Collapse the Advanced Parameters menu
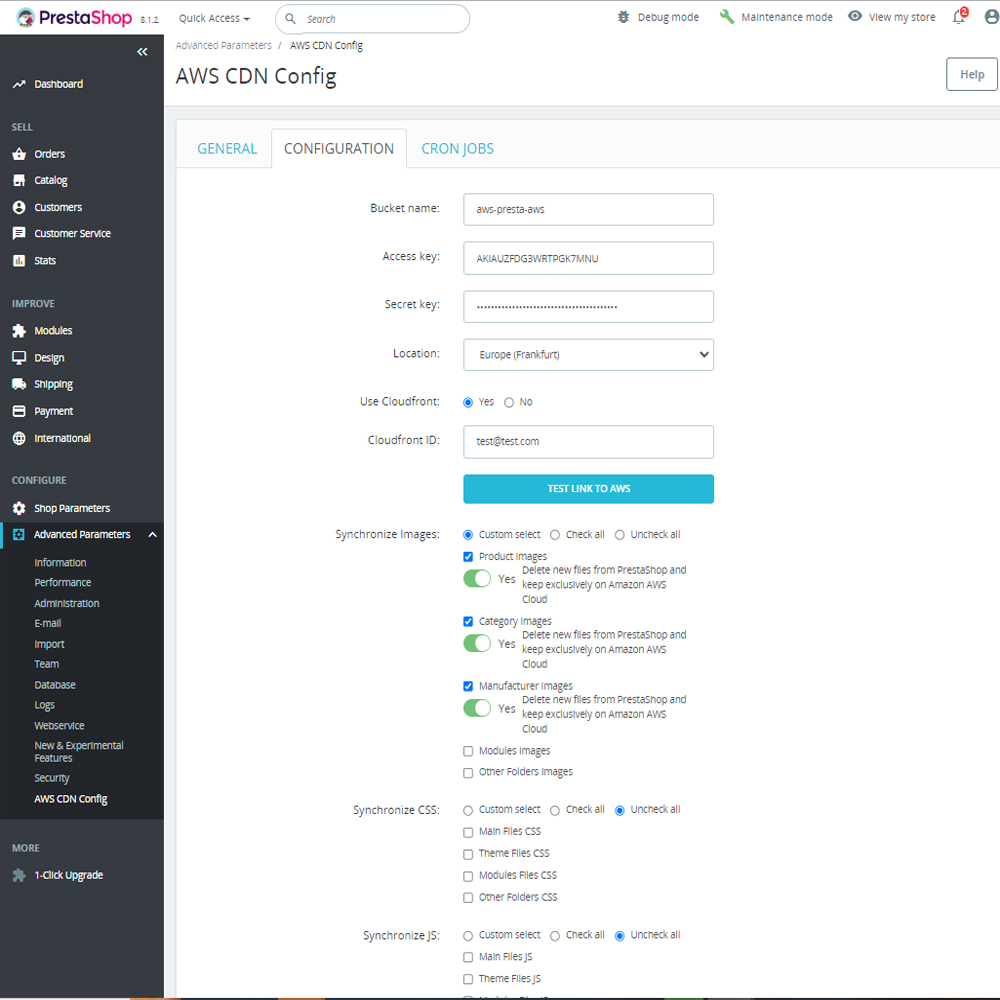The width and height of the screenshot is (1000, 1000). tap(152, 535)
